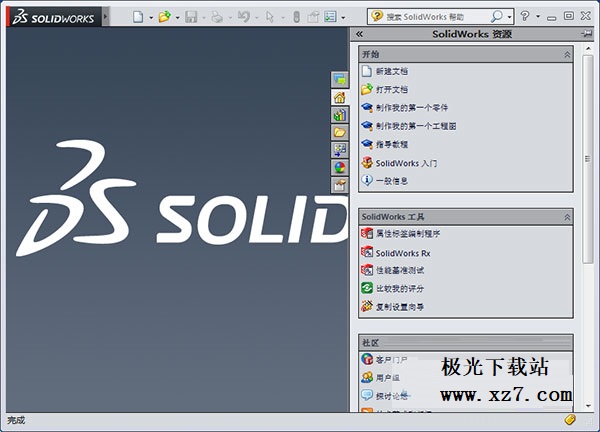Open the Custom Properties tab
The height and width of the screenshot is (432, 600).
tap(339, 186)
